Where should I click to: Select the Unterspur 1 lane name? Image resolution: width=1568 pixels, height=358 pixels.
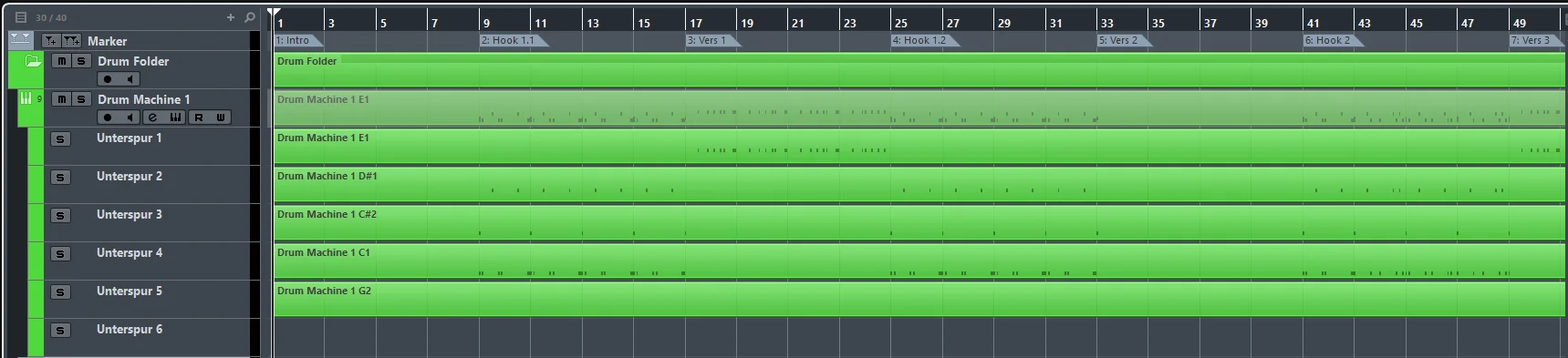point(130,138)
